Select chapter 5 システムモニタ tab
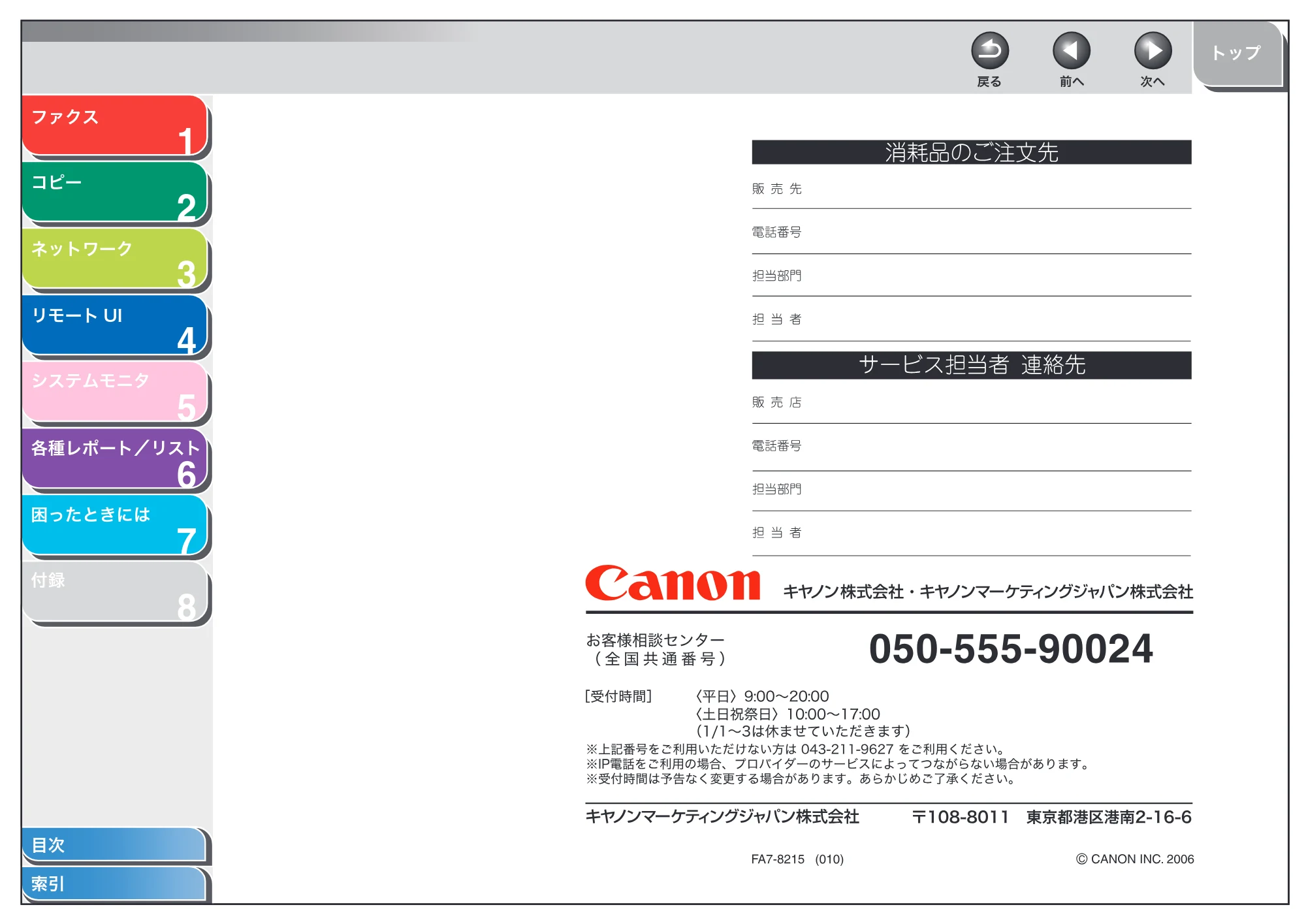 click(x=114, y=392)
